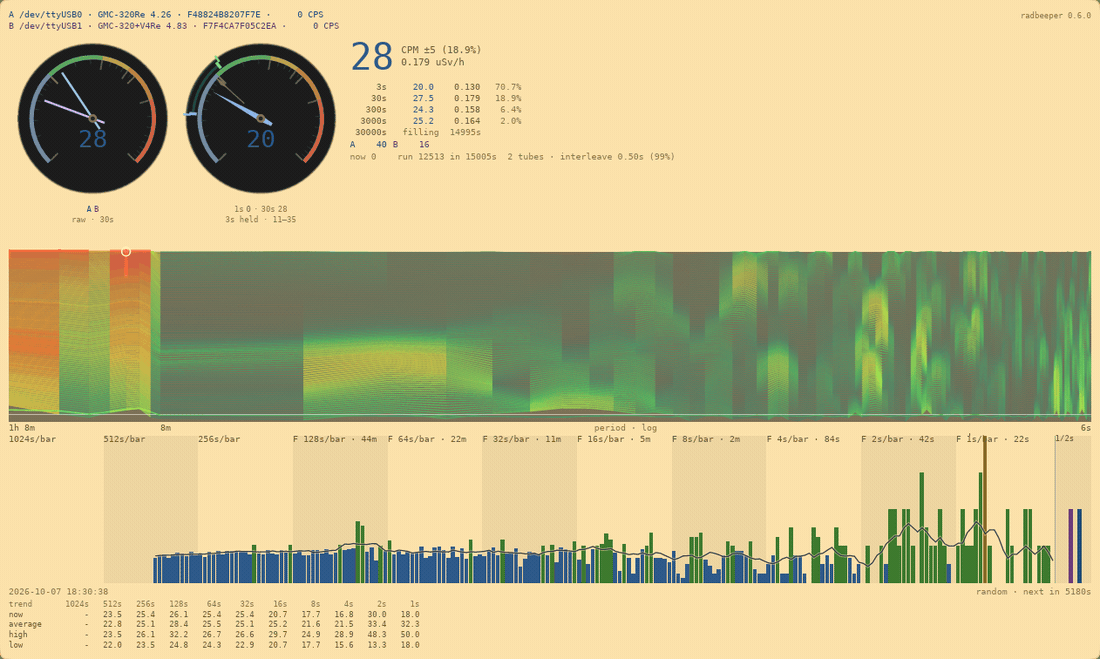Click the circle marker atop the spectrogram
This screenshot has width=1100, height=659.
coord(126,251)
